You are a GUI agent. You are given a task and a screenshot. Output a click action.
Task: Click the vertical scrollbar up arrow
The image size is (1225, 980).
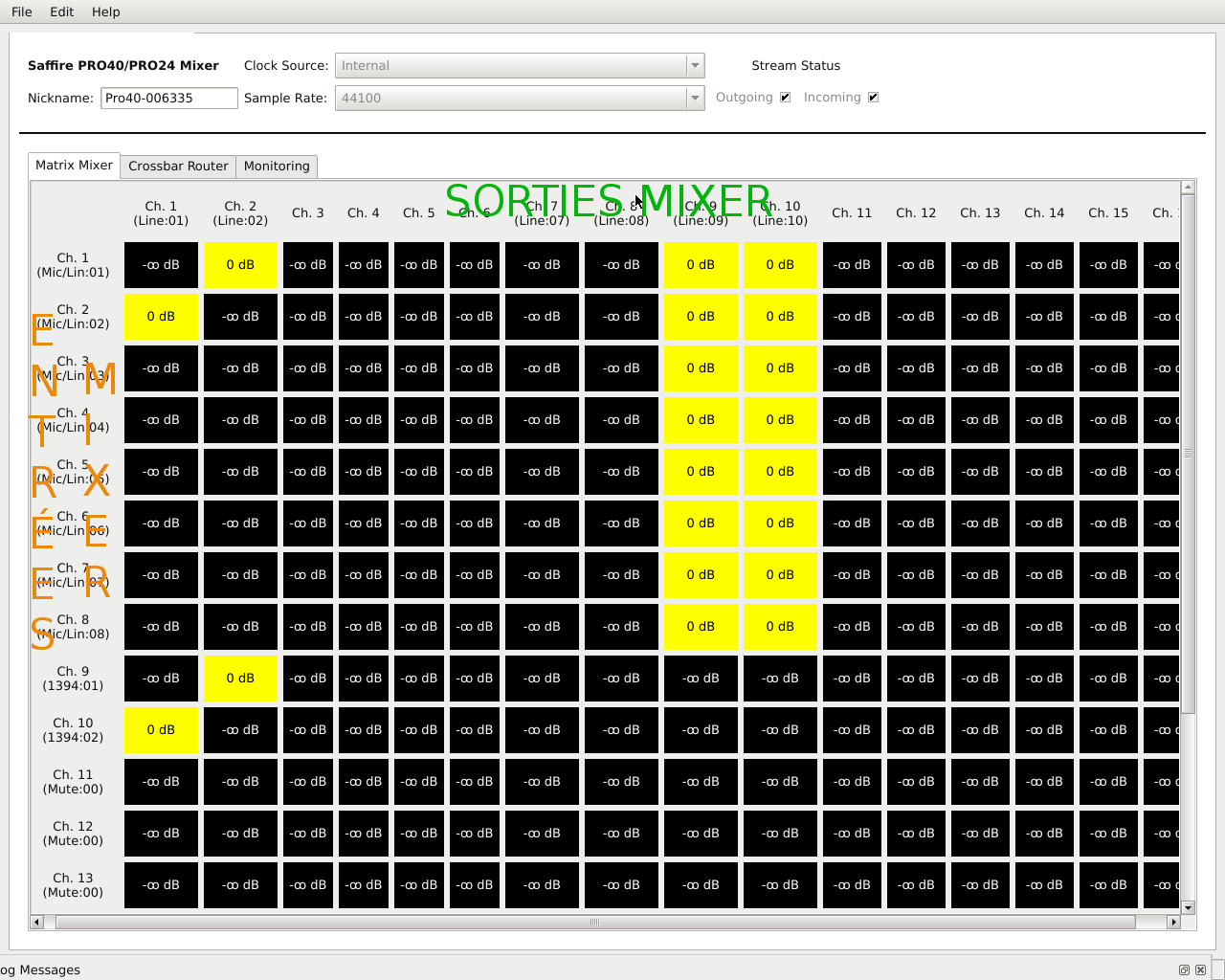click(1188, 188)
